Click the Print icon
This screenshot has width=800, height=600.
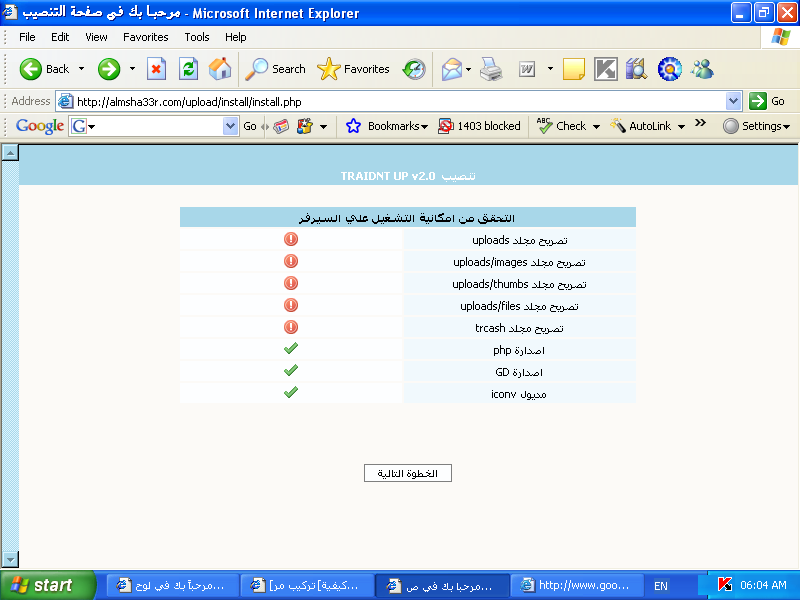490,69
